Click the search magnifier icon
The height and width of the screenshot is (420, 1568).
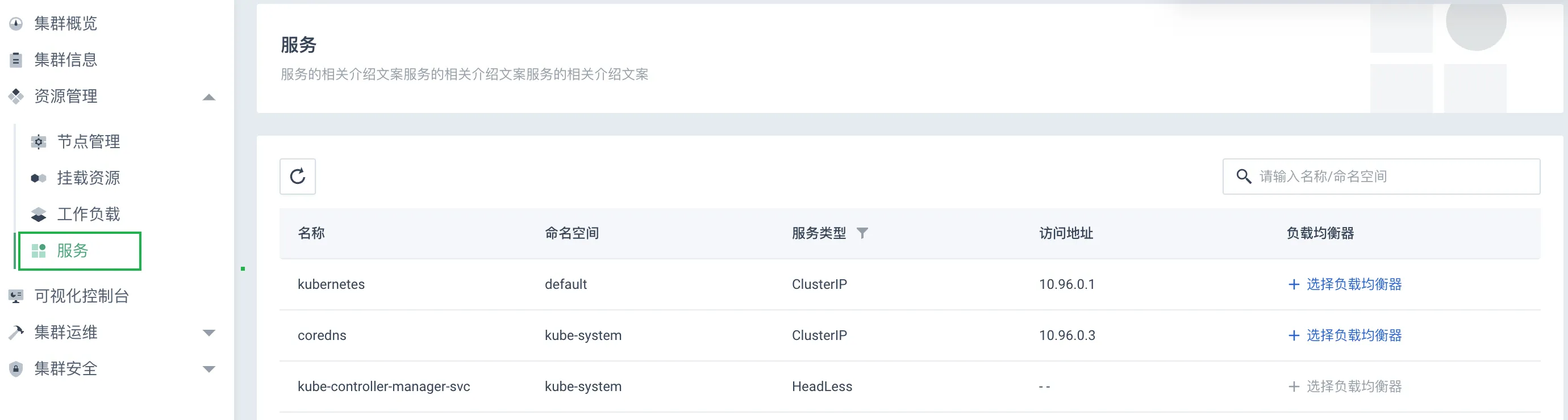[x=1244, y=177]
